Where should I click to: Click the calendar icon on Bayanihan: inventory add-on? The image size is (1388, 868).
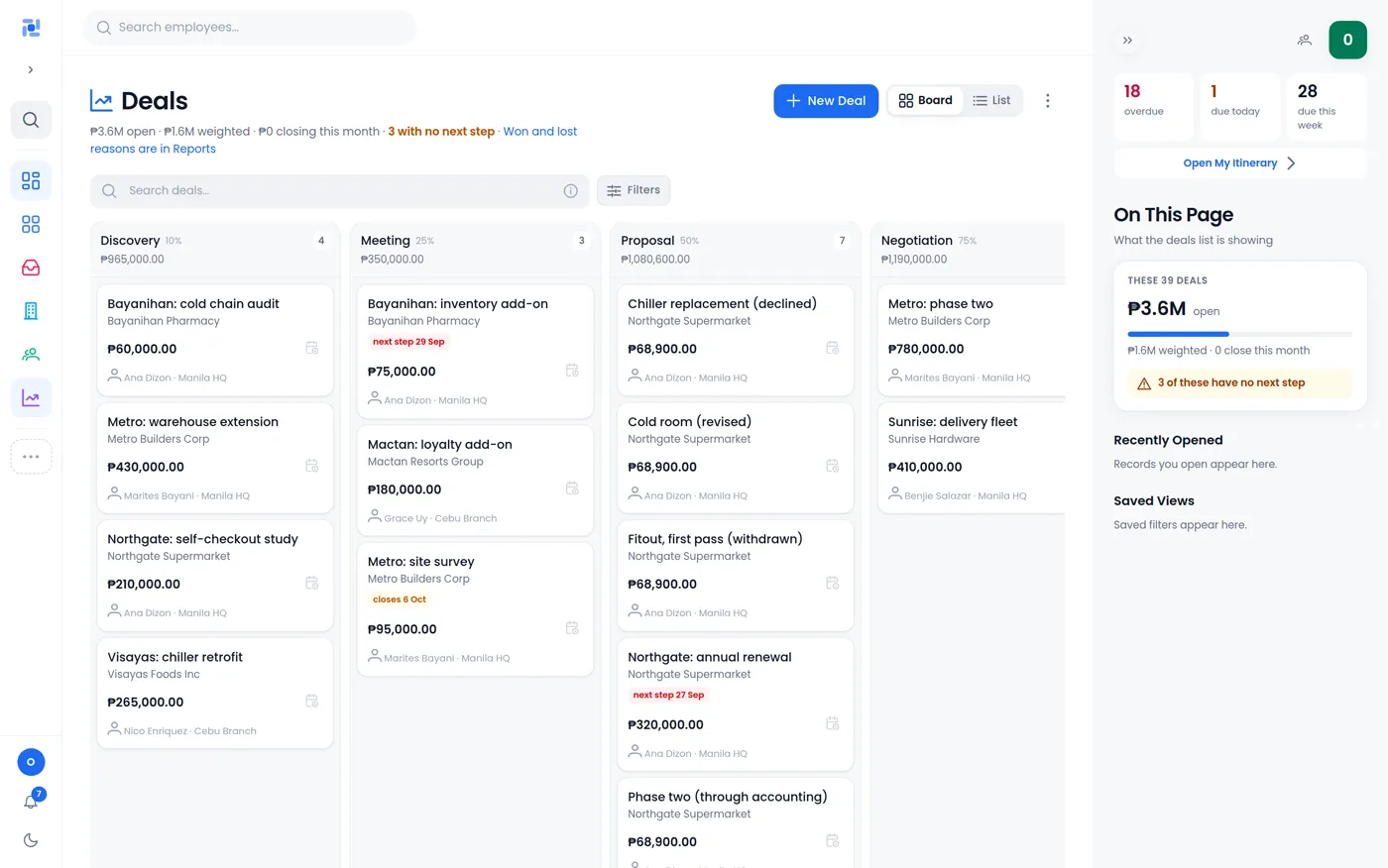(x=572, y=371)
